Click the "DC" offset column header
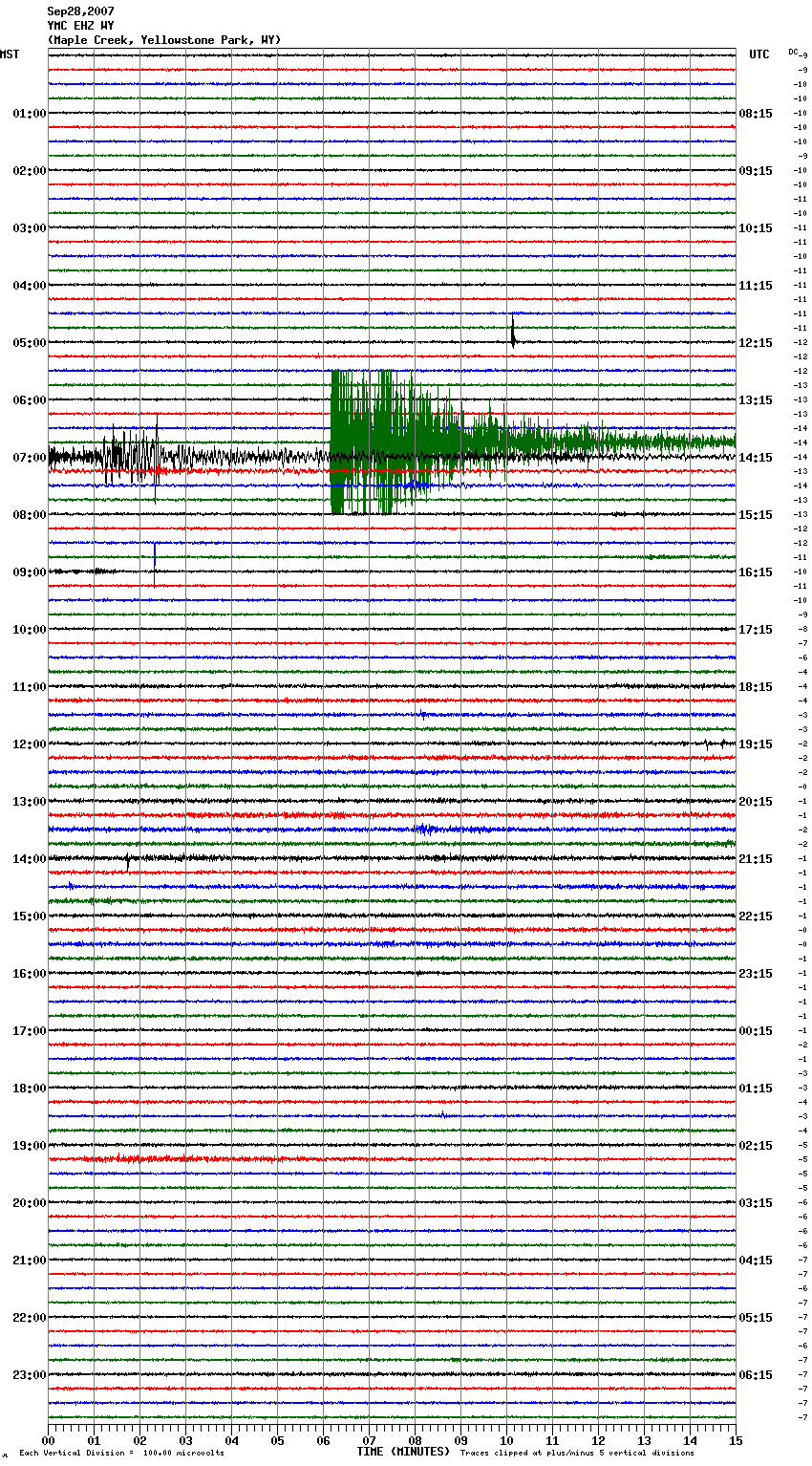812x1466 pixels. [793, 52]
